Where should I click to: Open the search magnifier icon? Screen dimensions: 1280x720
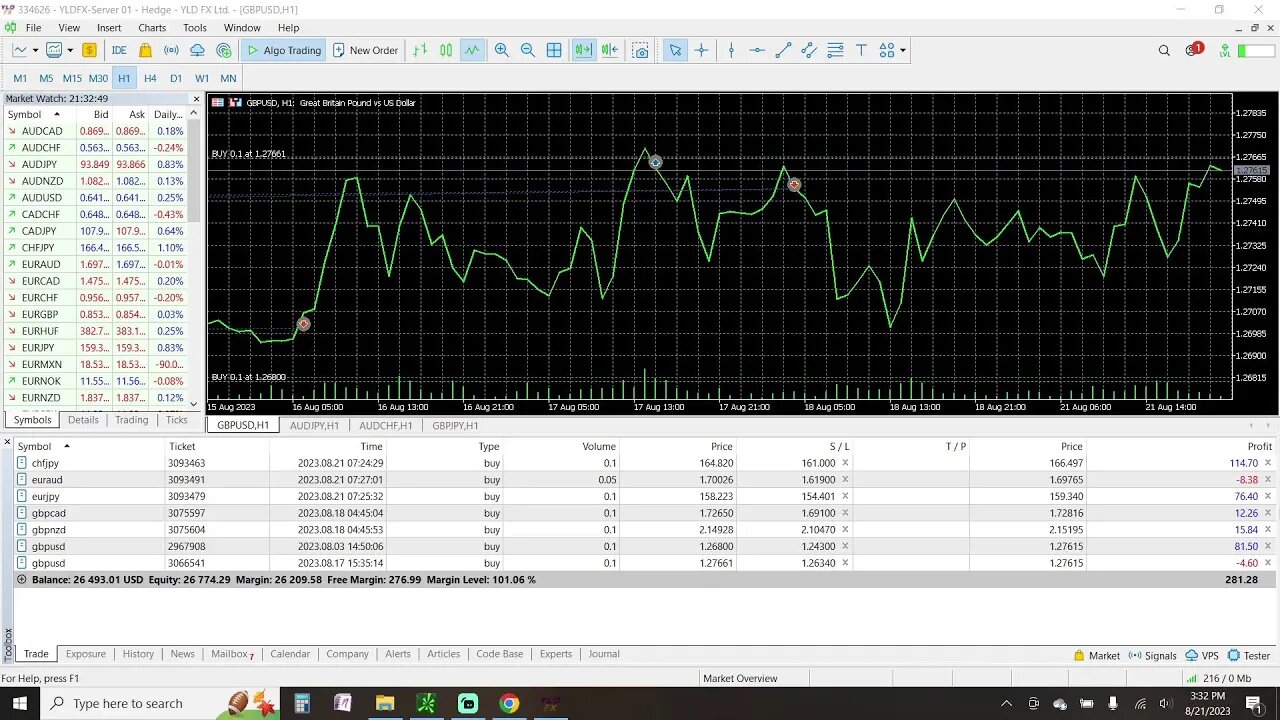[1164, 50]
